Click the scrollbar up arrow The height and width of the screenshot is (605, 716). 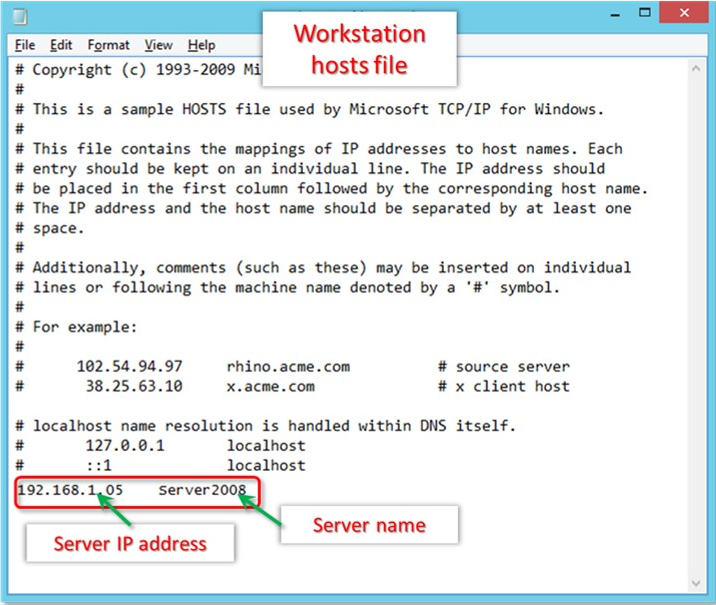tap(696, 69)
